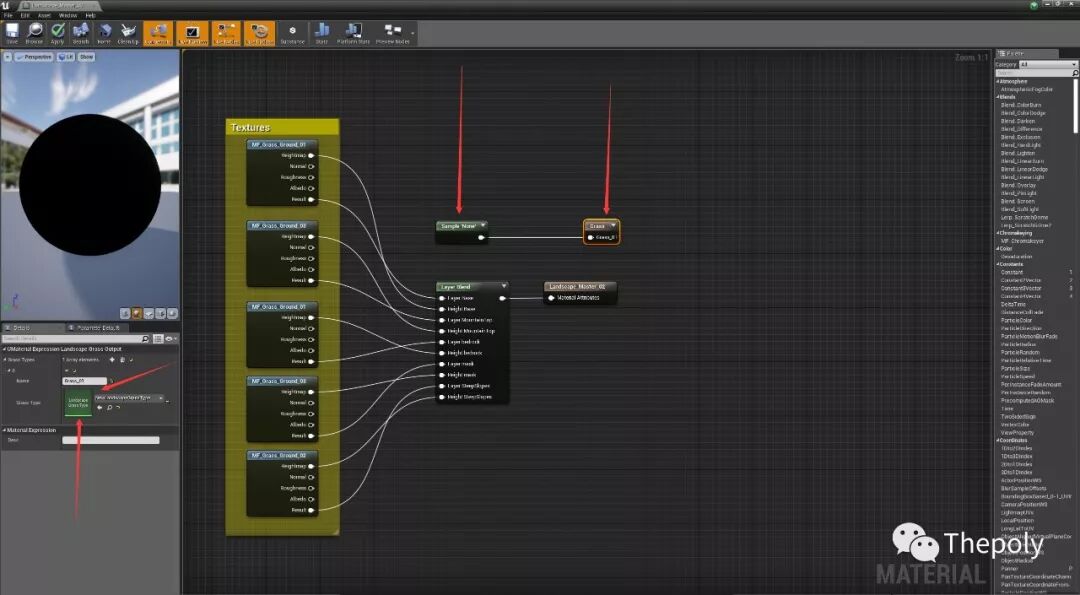Click the Apply checkmark icon

point(58,33)
